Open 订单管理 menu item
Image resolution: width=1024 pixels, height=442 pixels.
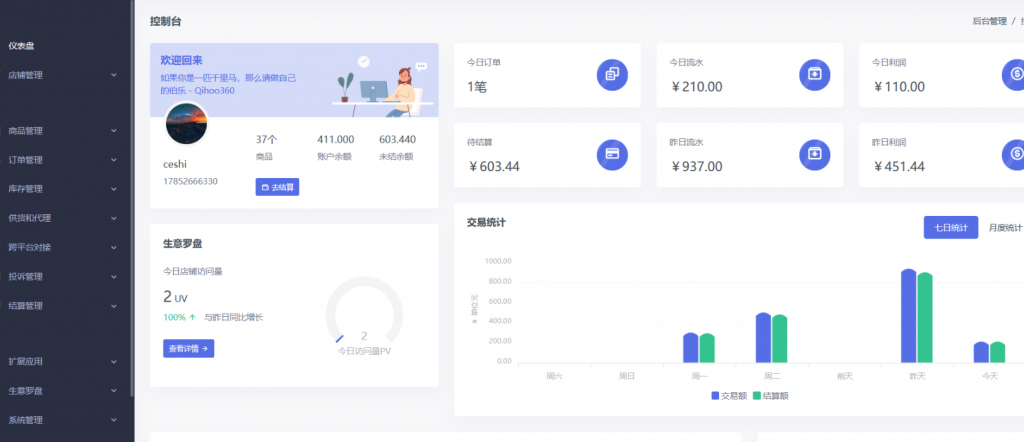(25, 160)
